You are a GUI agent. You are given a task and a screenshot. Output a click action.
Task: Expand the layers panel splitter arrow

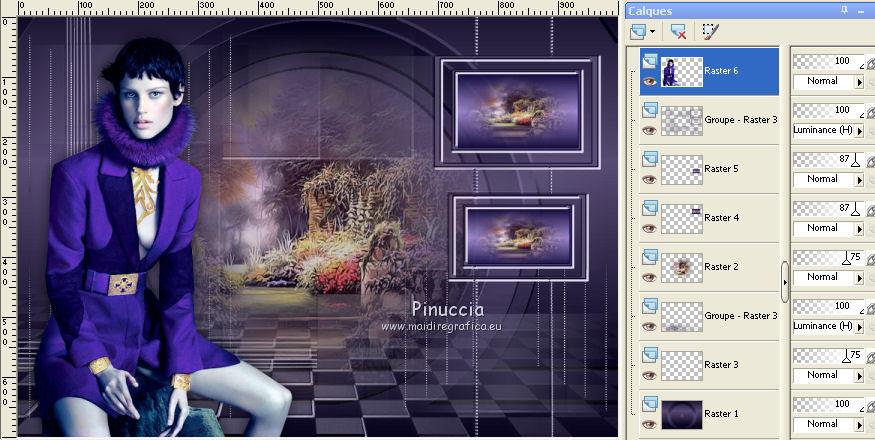(785, 282)
